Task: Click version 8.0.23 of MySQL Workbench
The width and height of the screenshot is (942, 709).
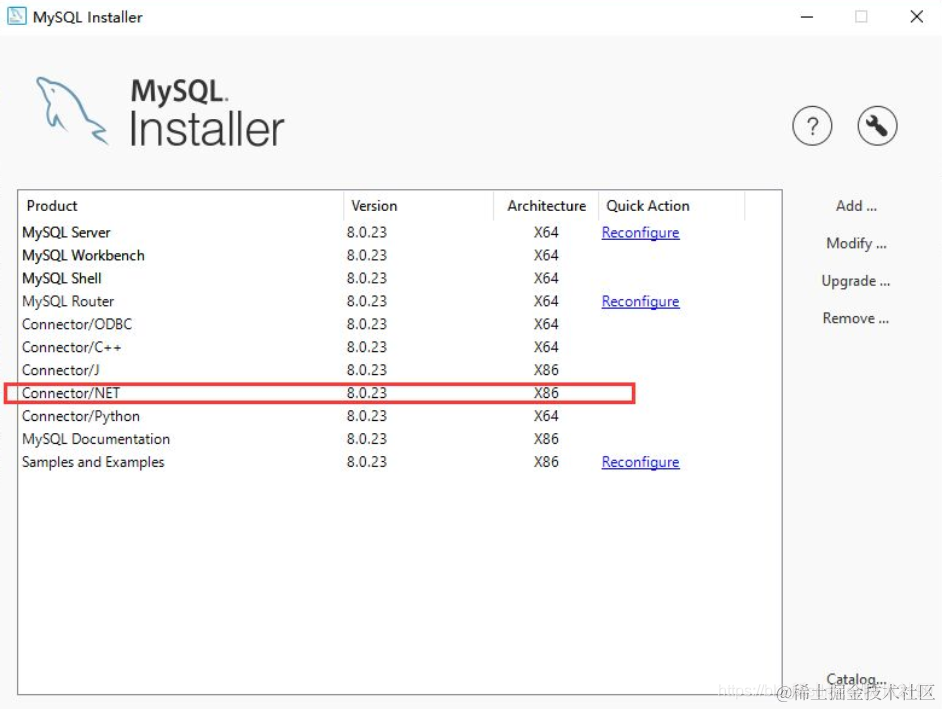Action: 366,255
